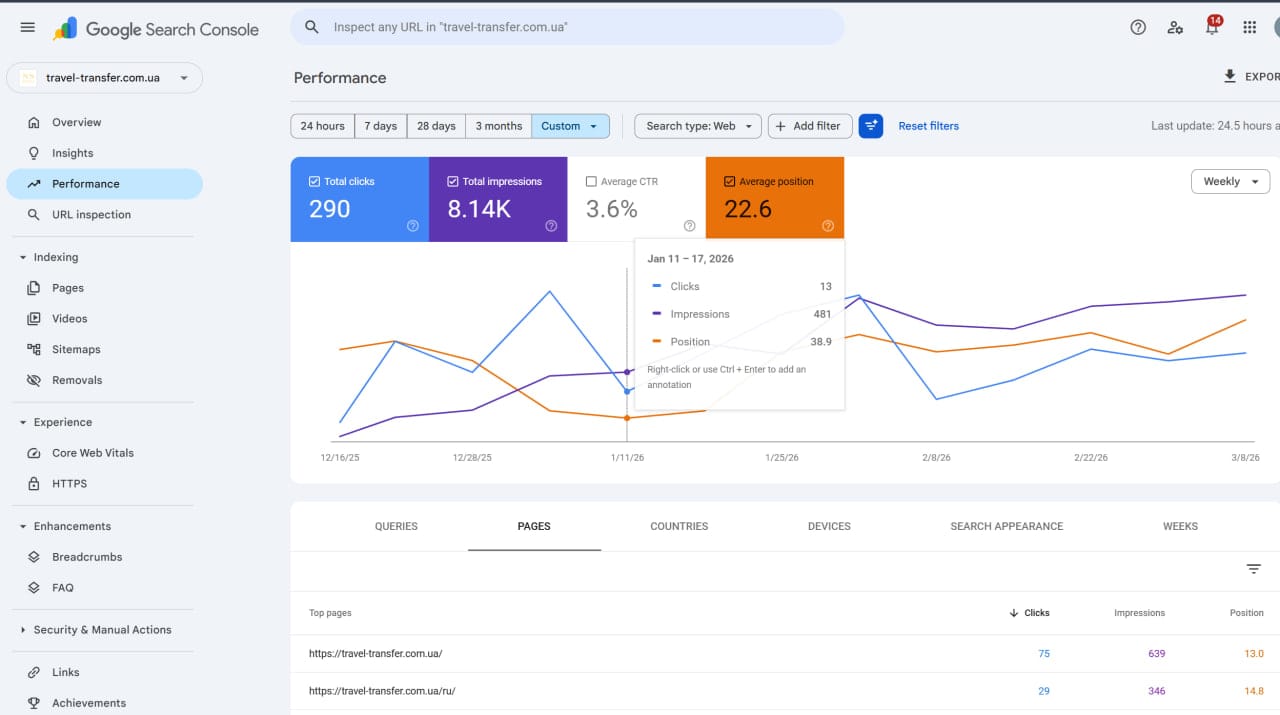This screenshot has height=715, width=1280.
Task: Click the search magnifier icon
Action: click(x=312, y=28)
